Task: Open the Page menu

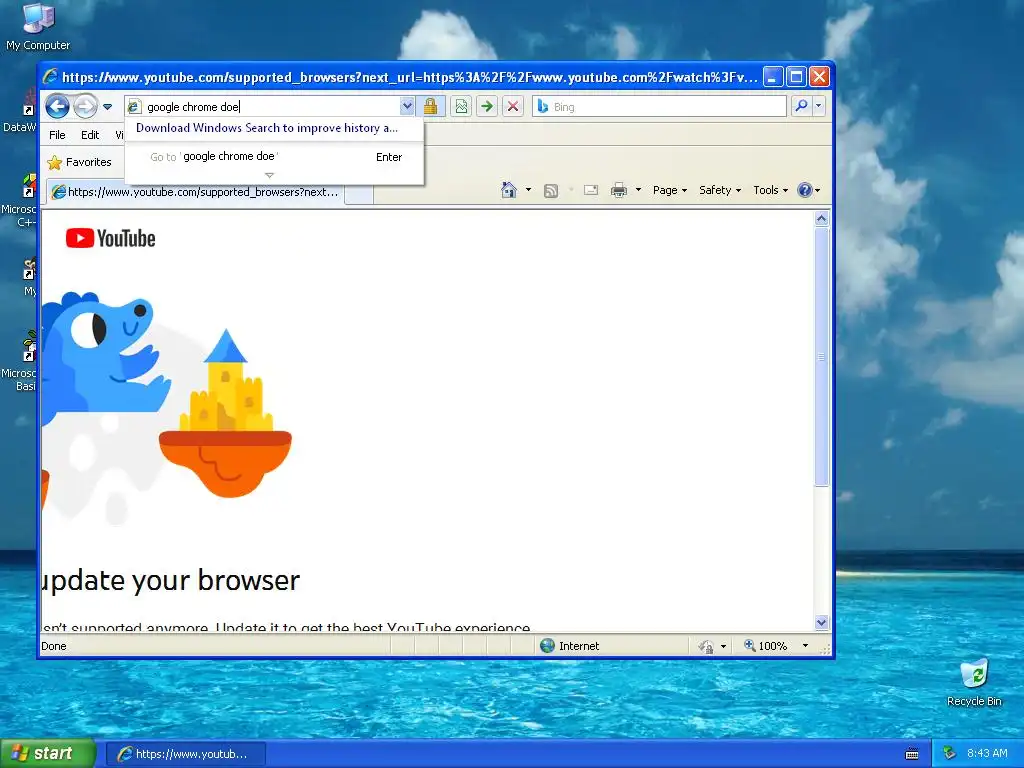Action: coord(669,190)
